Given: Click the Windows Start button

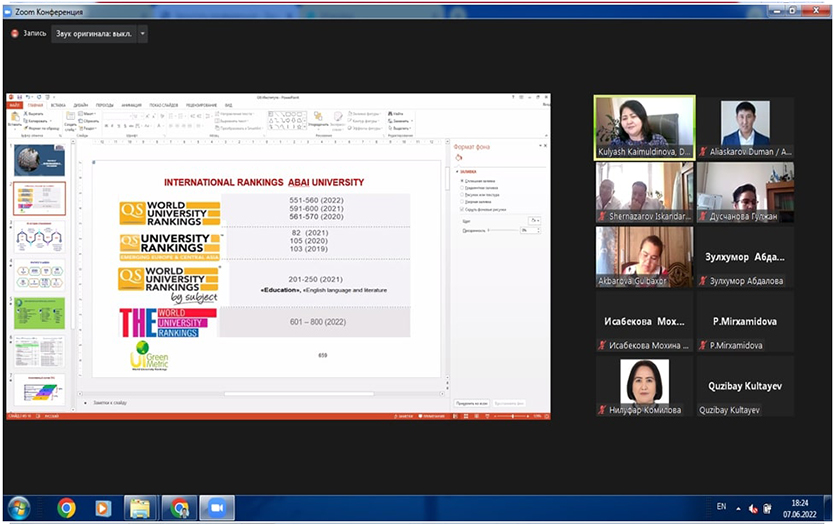Looking at the screenshot, I should click(18, 508).
